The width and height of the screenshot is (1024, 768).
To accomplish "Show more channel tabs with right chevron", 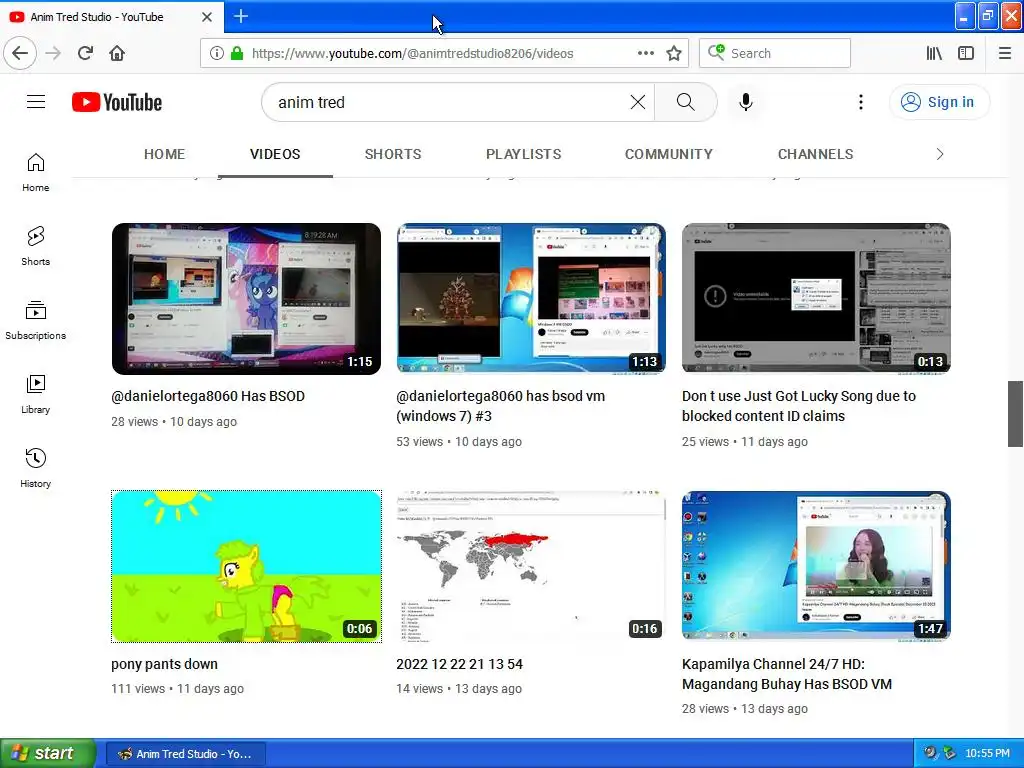I will [939, 154].
